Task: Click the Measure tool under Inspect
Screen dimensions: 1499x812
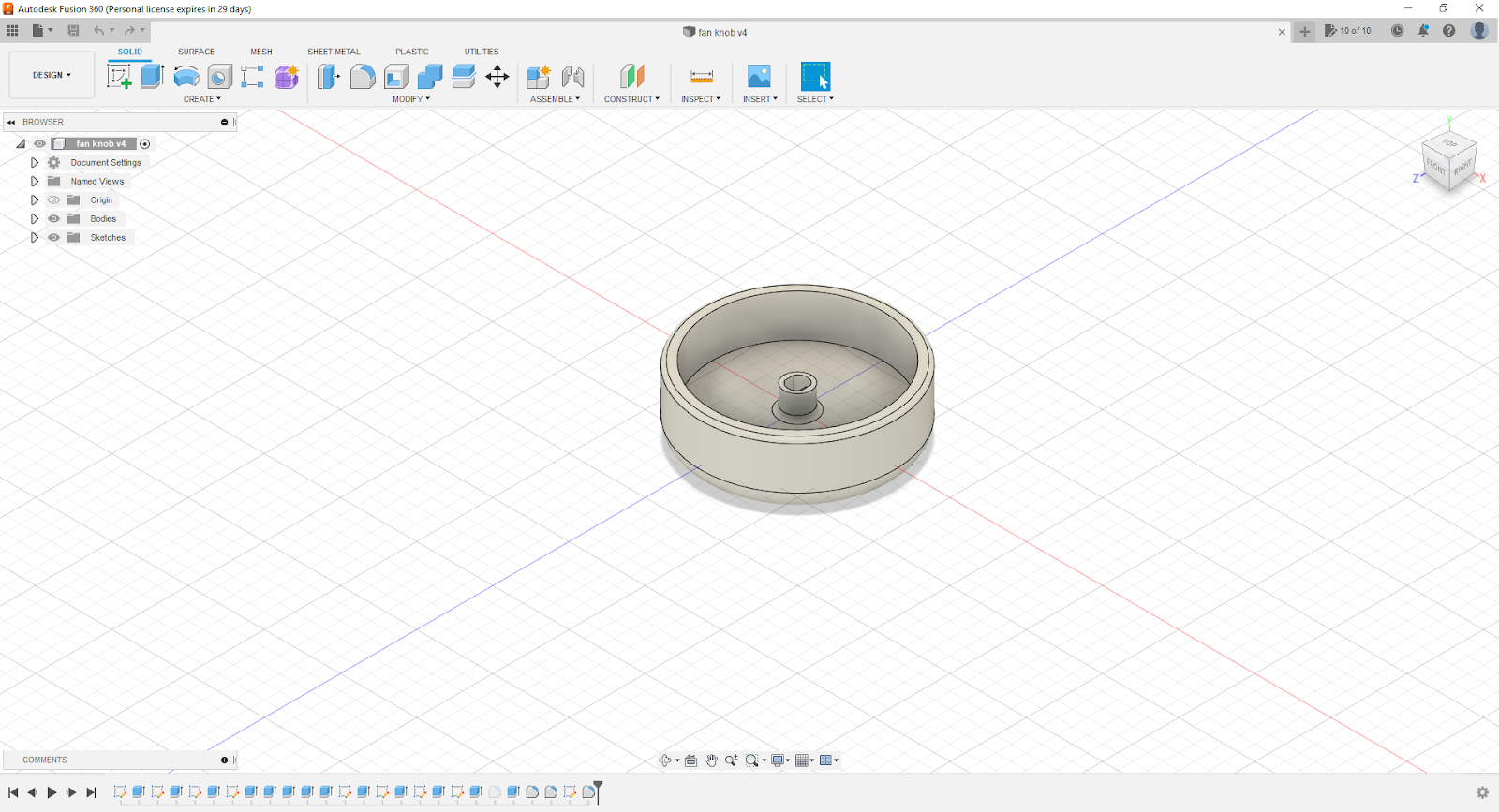Action: pyautogui.click(x=701, y=77)
